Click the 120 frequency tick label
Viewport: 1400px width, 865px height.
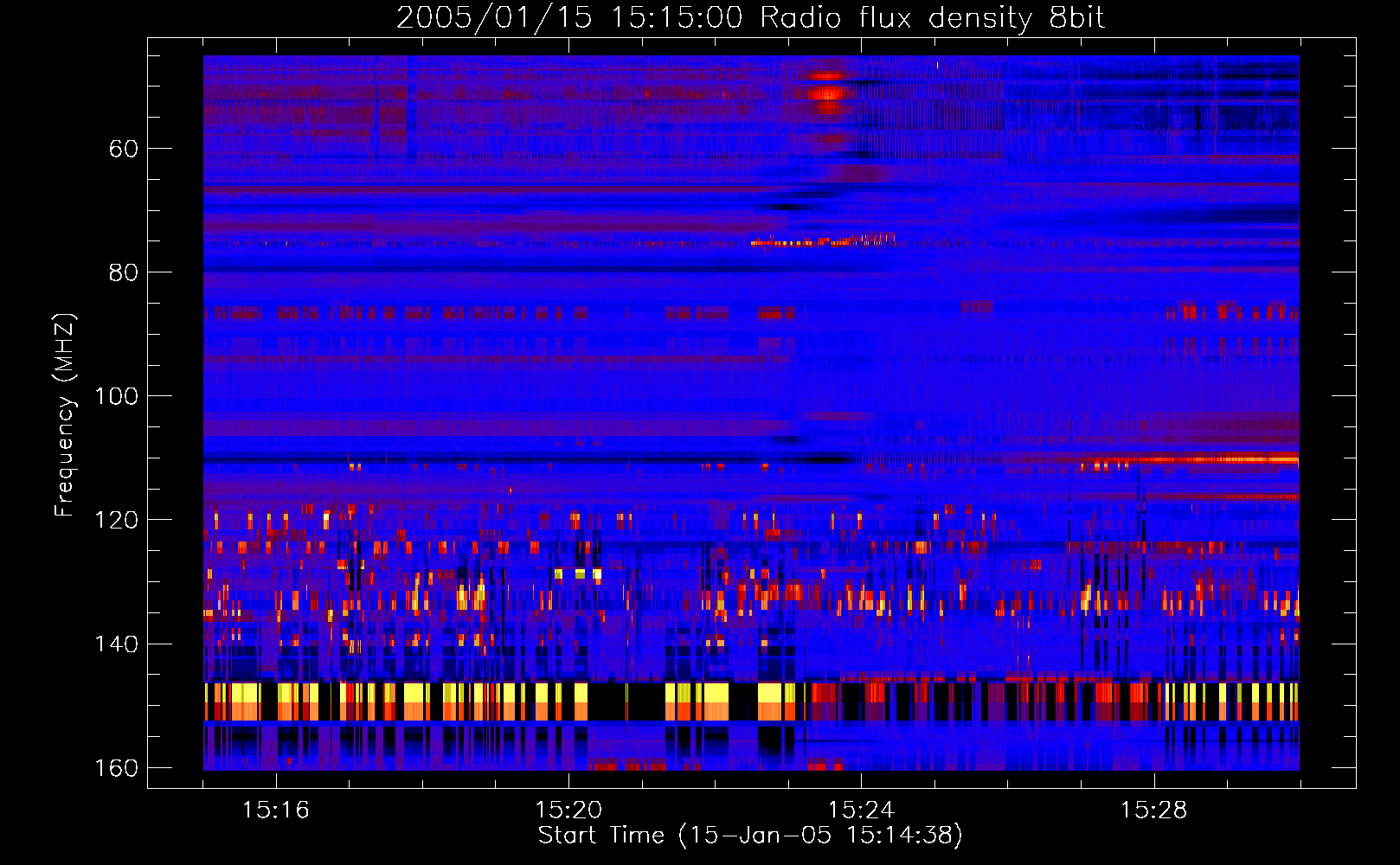[x=116, y=520]
